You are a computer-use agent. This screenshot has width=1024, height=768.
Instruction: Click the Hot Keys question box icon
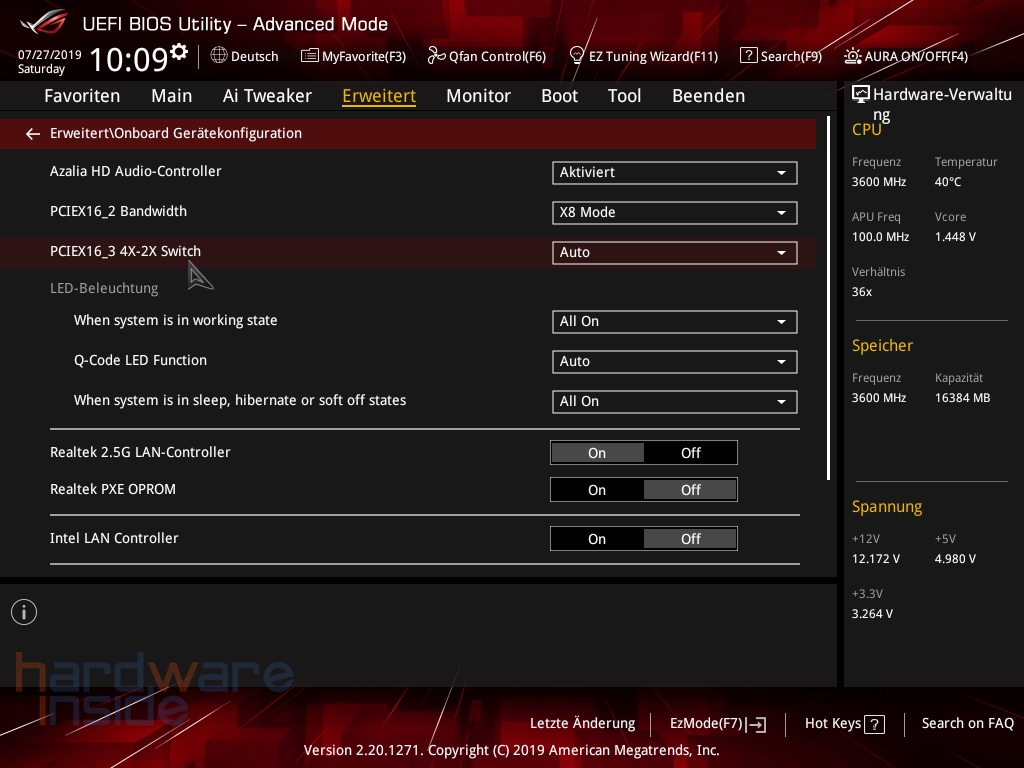pos(874,724)
